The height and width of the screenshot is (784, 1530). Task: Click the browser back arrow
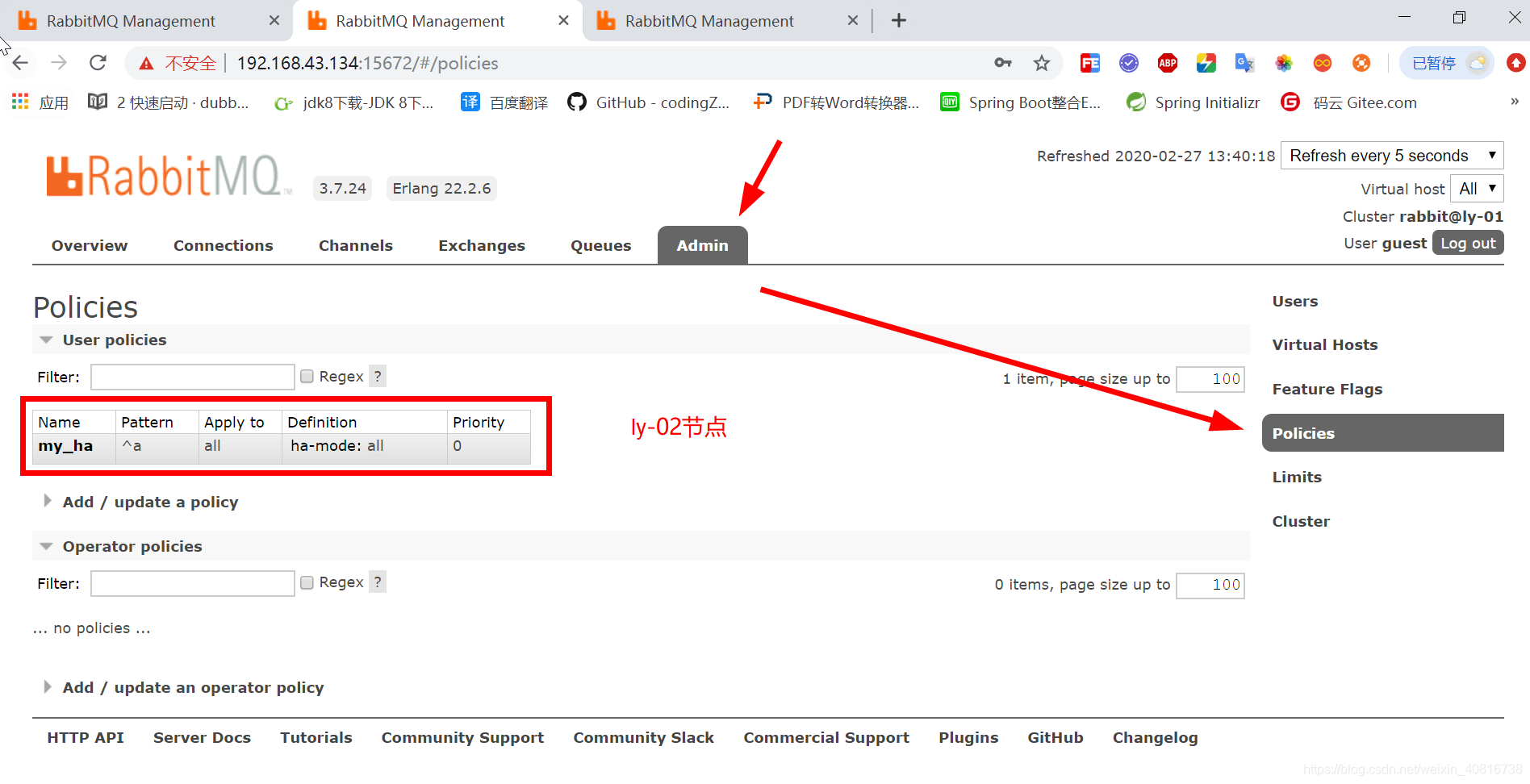(x=21, y=63)
